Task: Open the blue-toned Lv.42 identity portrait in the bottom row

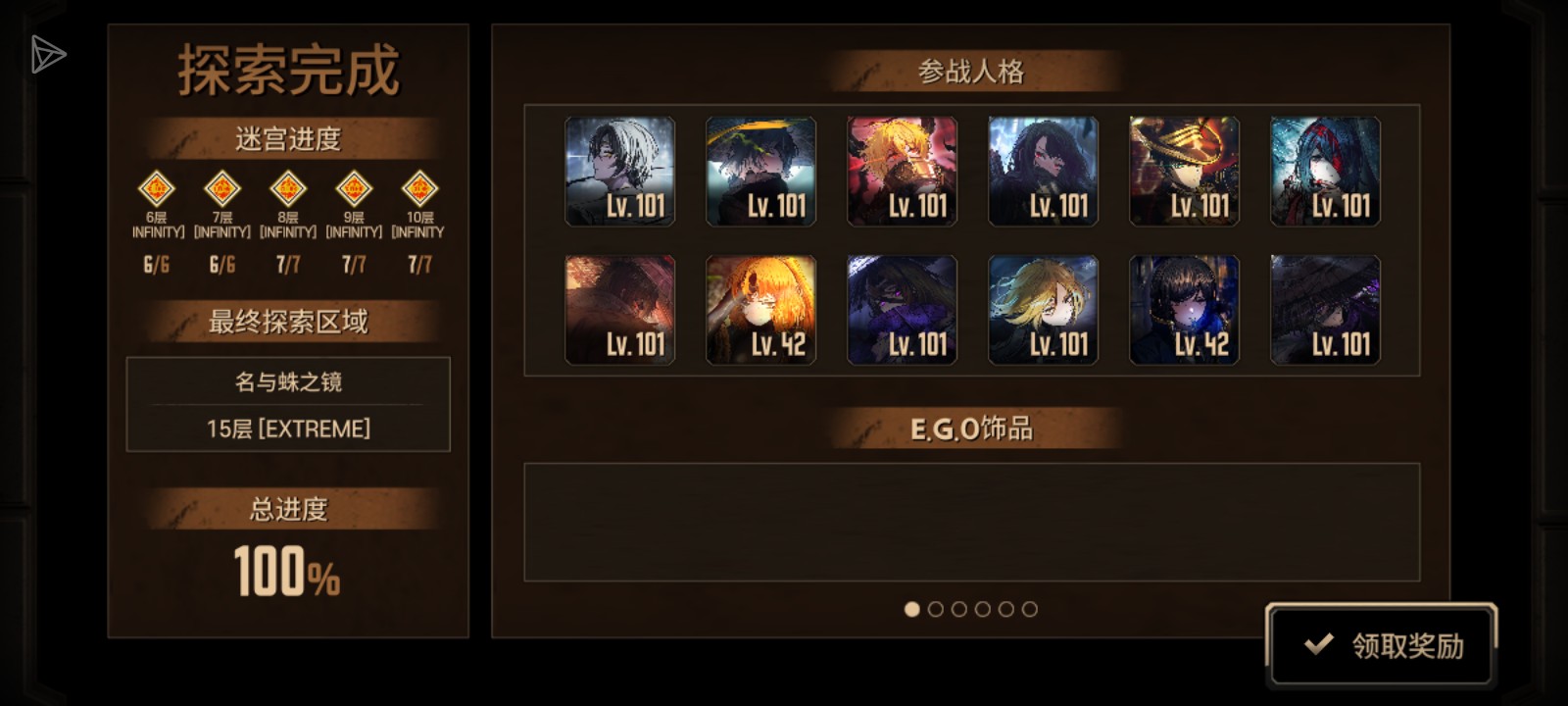Action: pos(1185,310)
